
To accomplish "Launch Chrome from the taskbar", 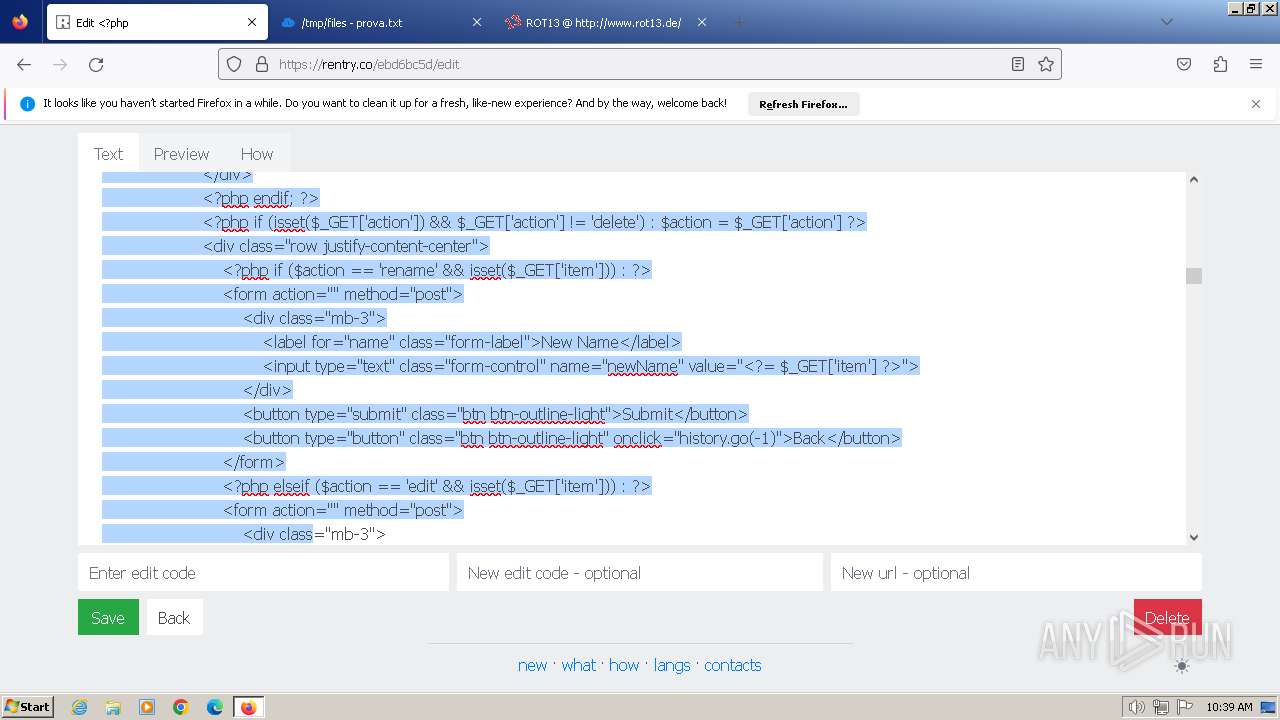I will [181, 707].
